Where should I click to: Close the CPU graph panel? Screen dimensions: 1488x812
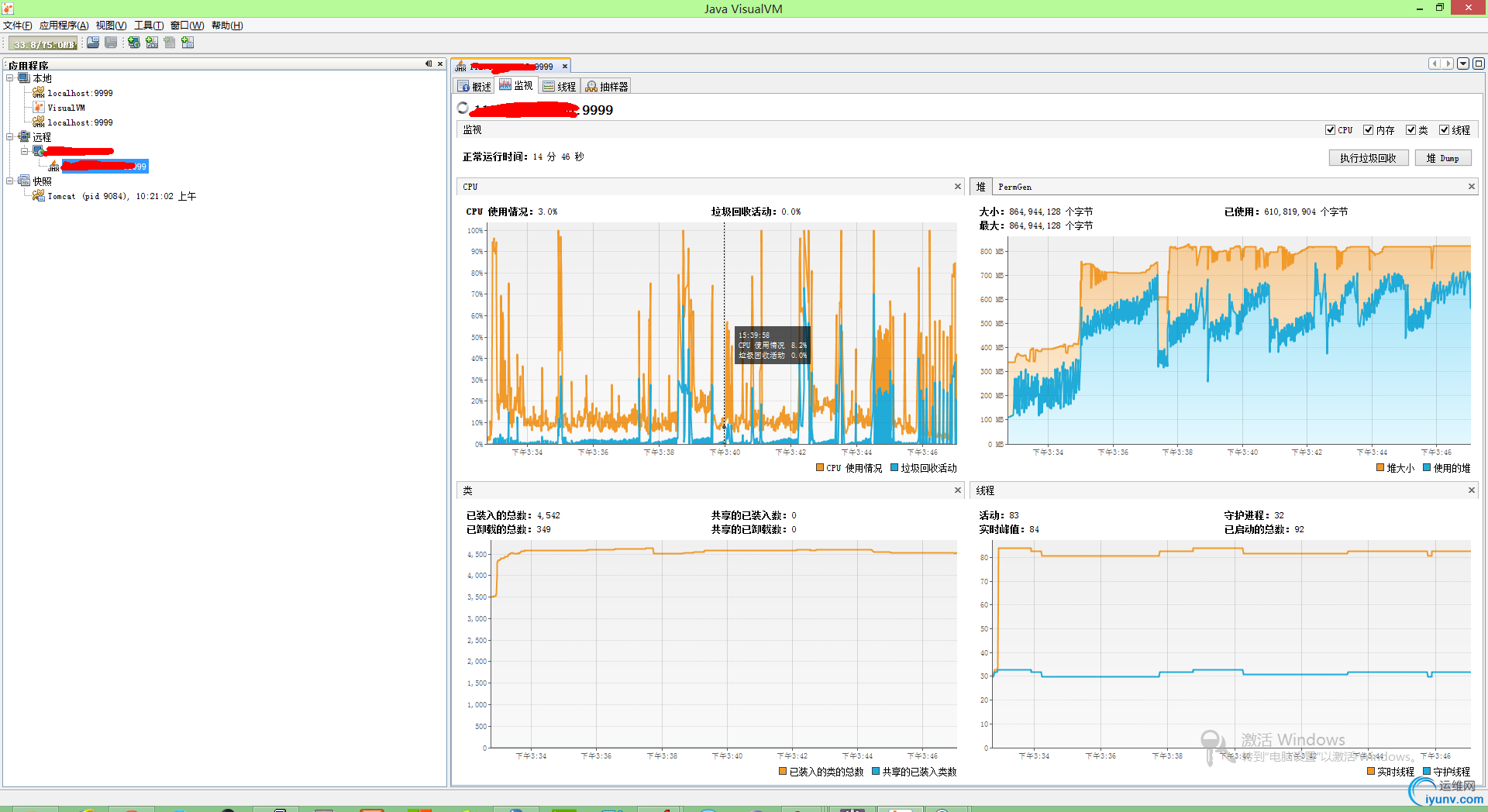pos(958,187)
